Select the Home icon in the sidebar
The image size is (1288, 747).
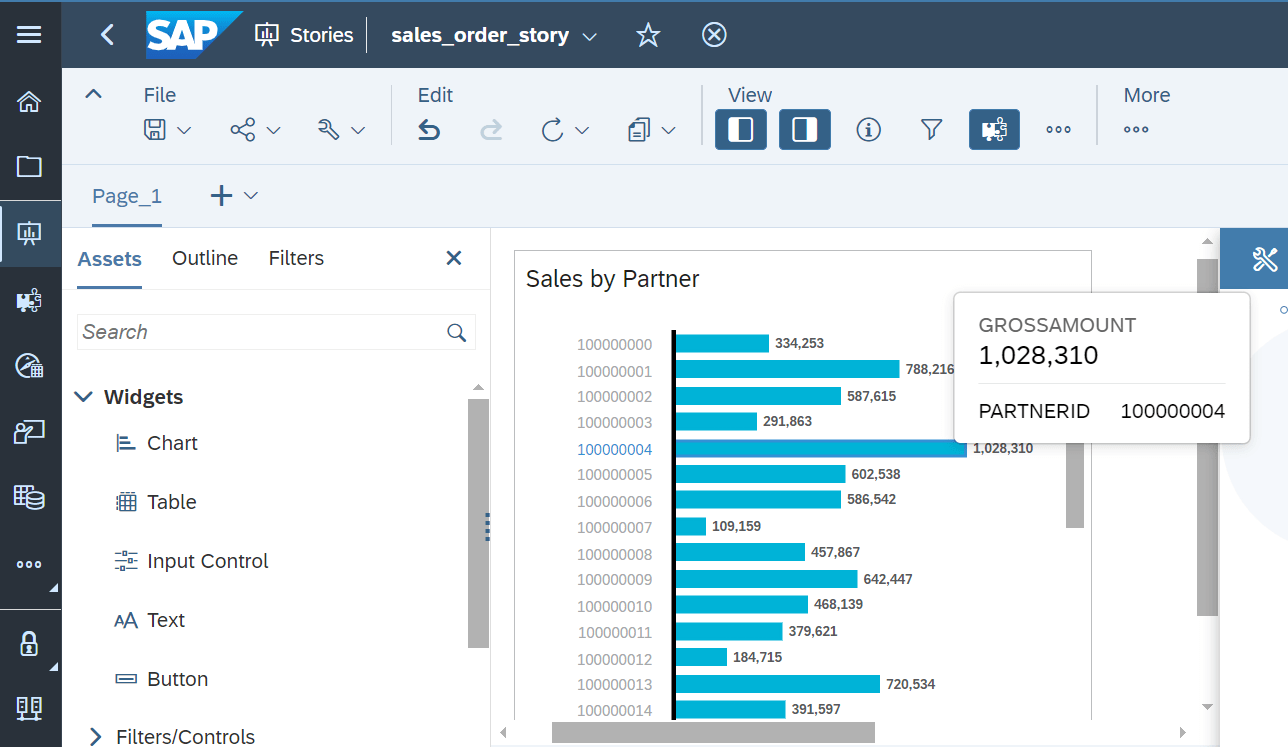(30, 101)
